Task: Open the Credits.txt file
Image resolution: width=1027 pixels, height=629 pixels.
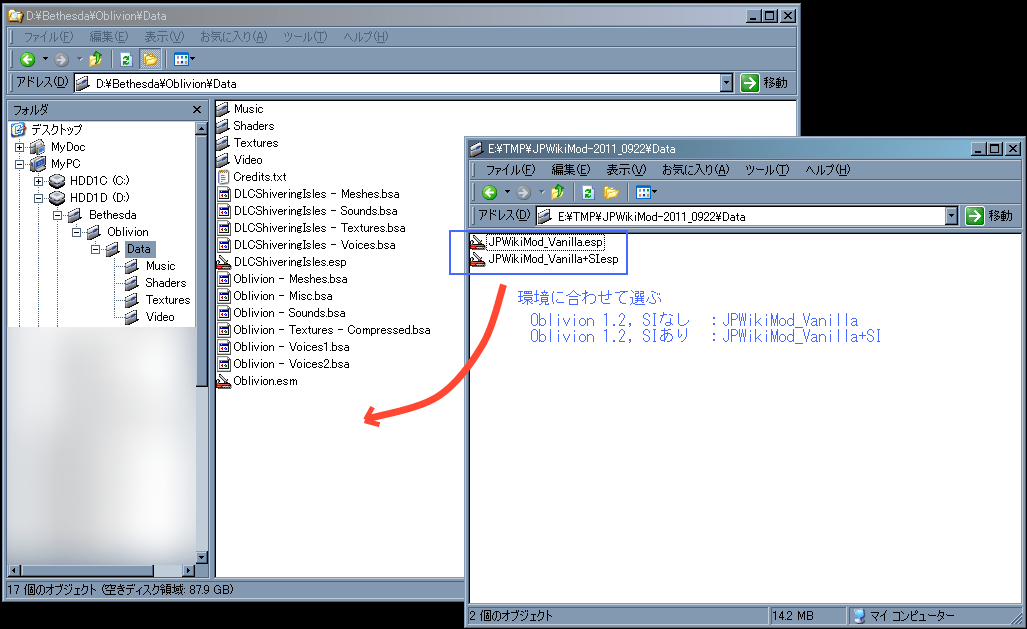Action: point(259,177)
